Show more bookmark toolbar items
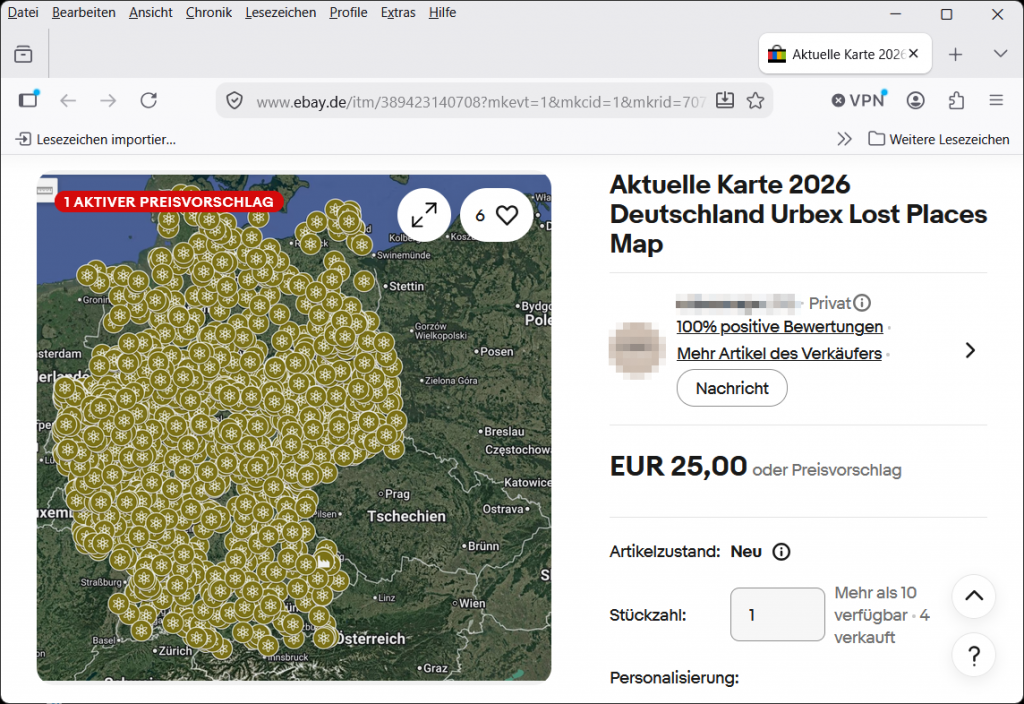 tap(844, 139)
